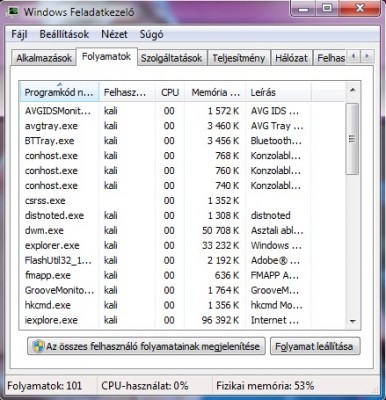This screenshot has width=386, height=400.
Task: Click the Fizikai memória: 53% status entry
Action: 265,386
